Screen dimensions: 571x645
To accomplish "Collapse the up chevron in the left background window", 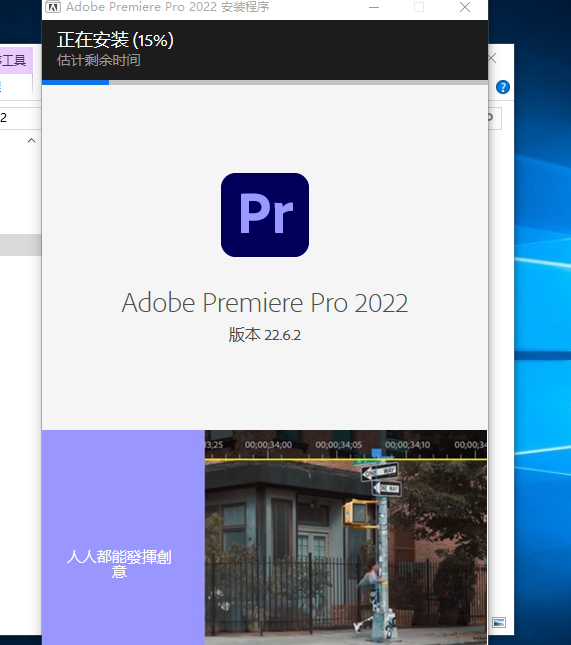I will 31,141.
